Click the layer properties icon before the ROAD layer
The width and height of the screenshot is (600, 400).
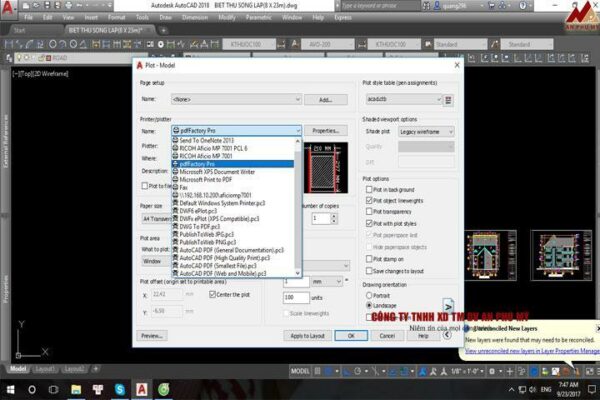point(9,58)
